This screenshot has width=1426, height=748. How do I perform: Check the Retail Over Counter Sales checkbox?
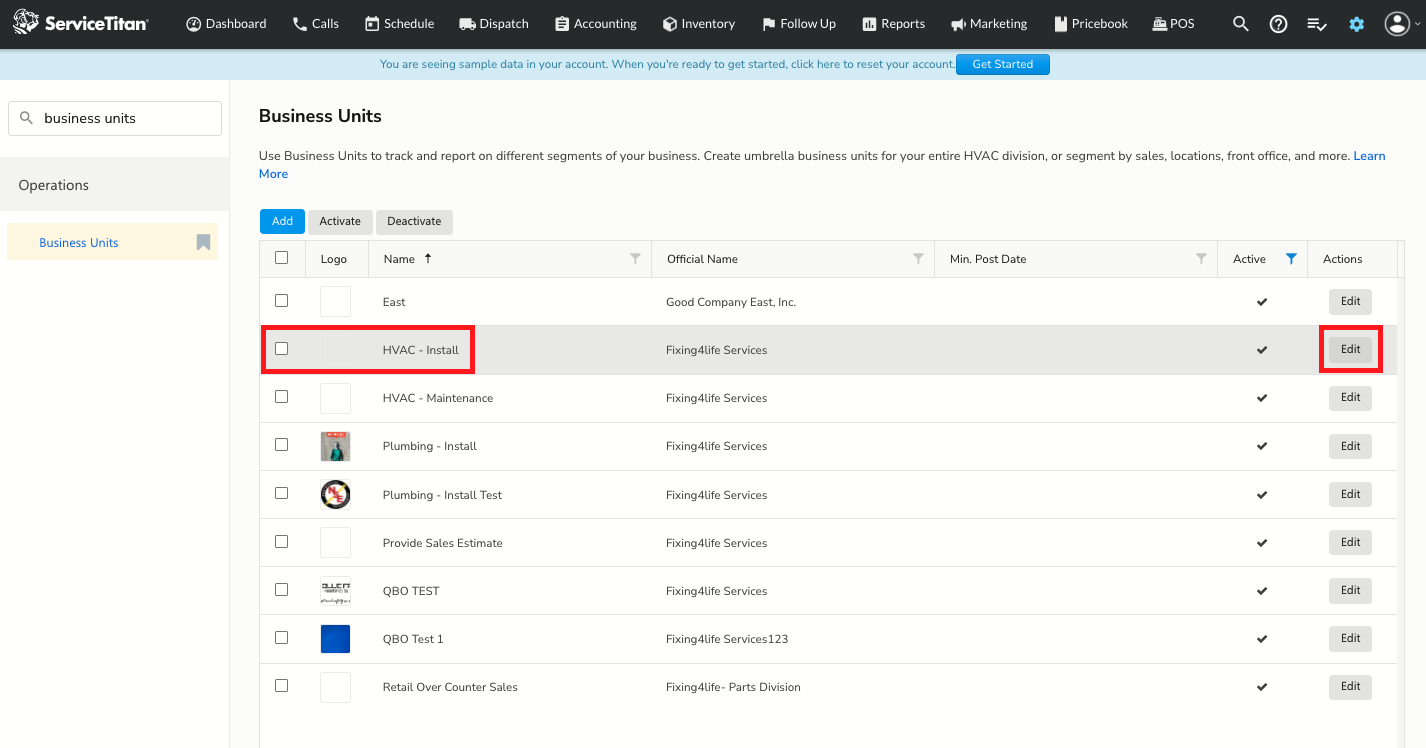(x=281, y=685)
